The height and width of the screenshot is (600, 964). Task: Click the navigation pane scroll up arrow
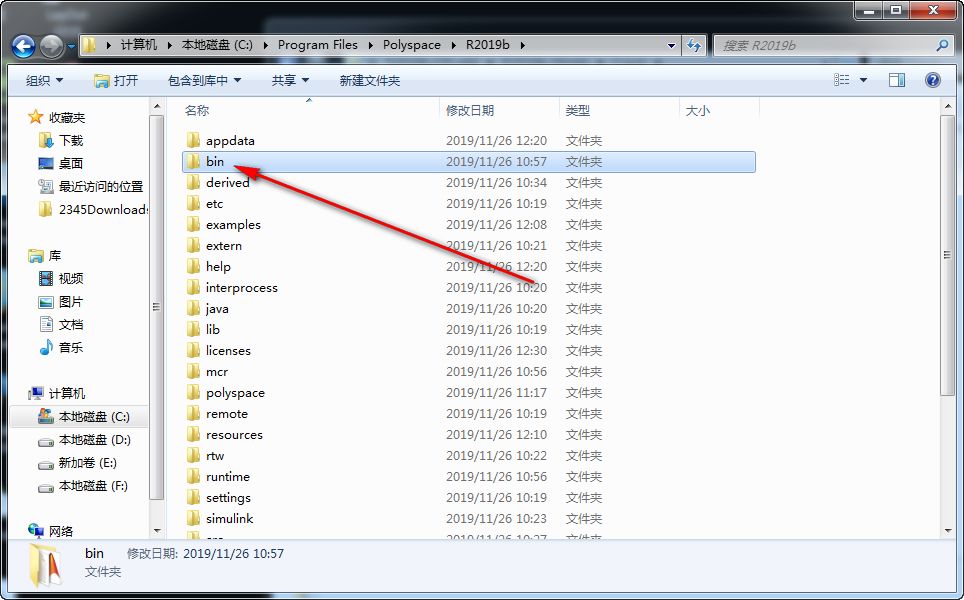(157, 107)
